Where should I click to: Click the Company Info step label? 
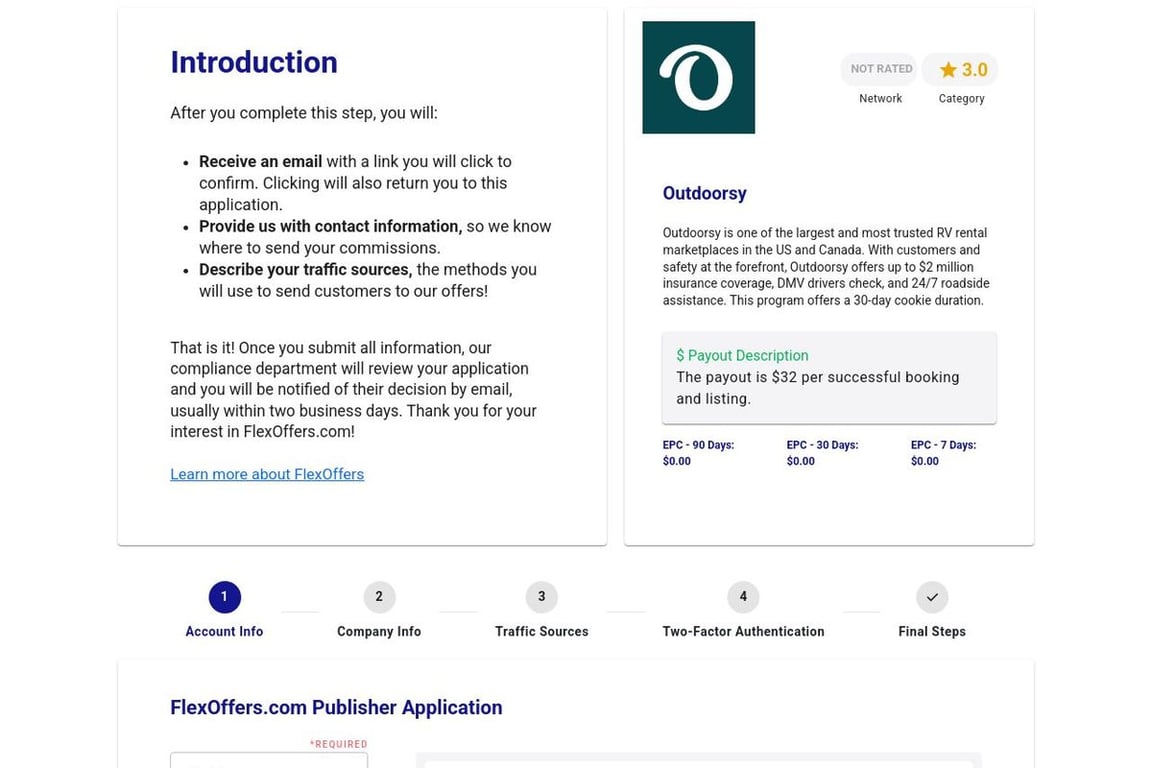(x=379, y=631)
